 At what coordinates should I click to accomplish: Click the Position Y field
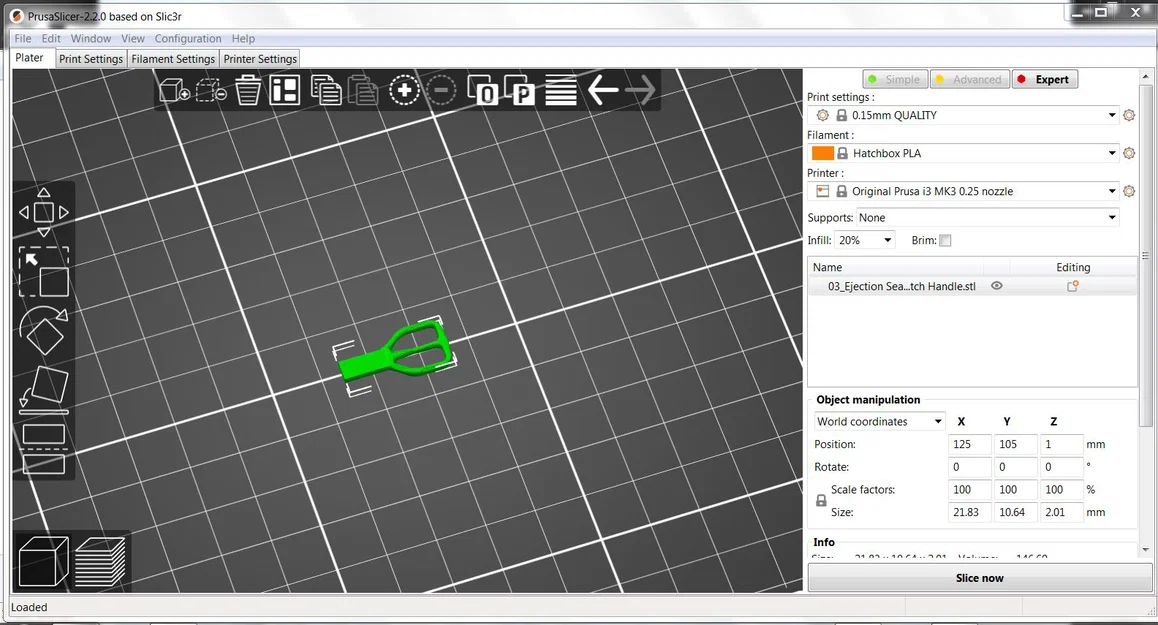coord(1015,444)
